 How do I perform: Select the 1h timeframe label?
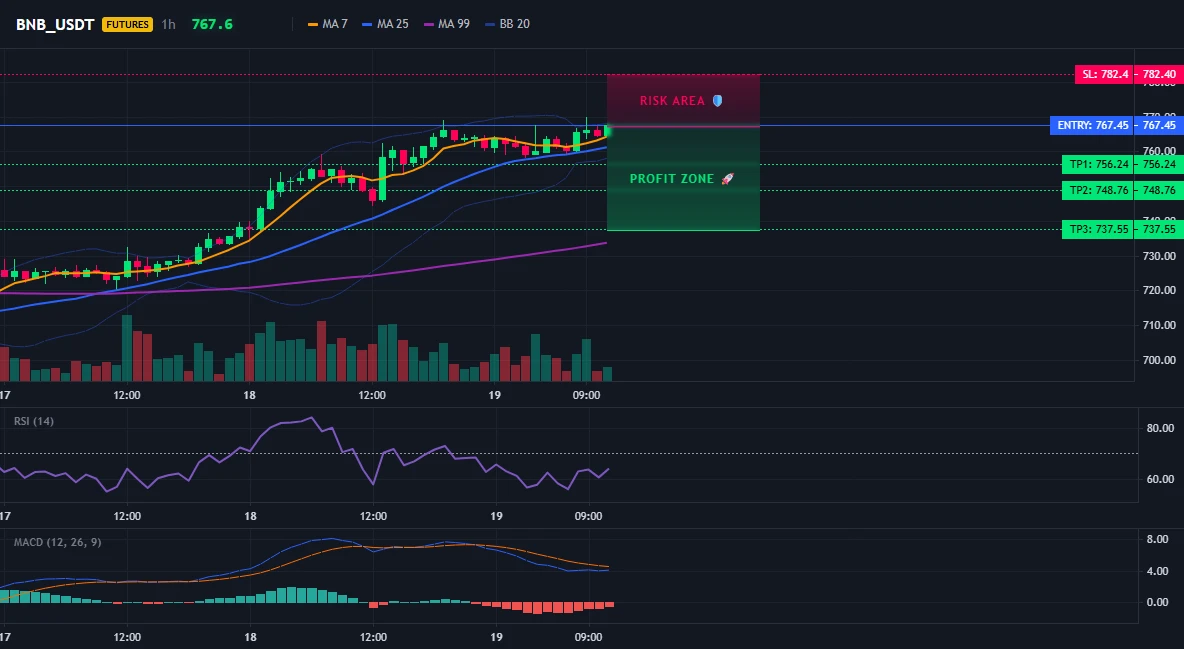point(168,24)
